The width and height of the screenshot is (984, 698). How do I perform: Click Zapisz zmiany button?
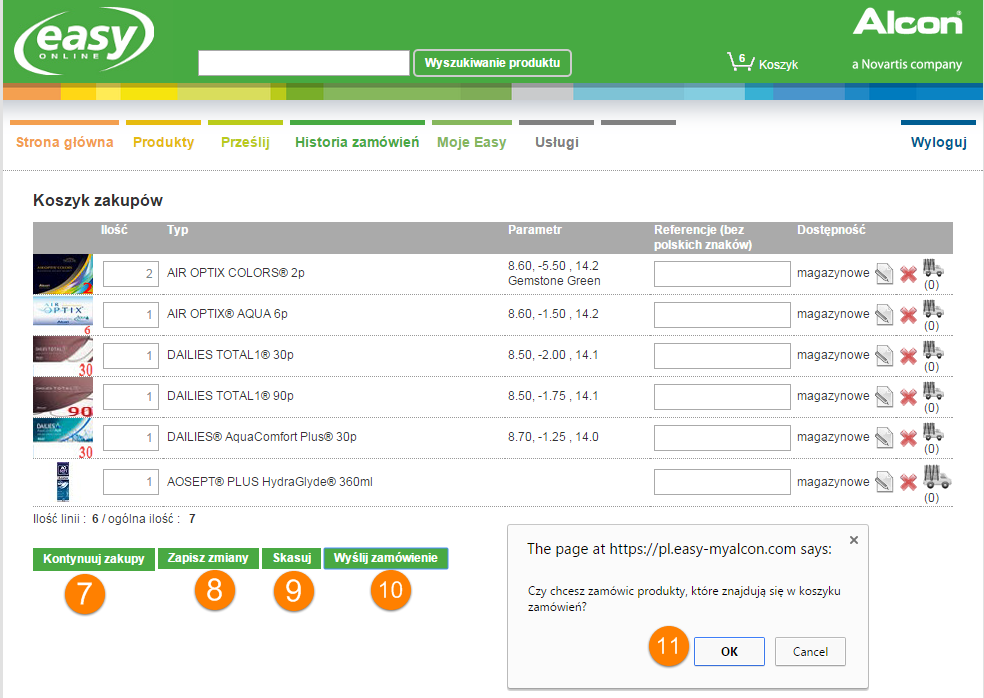tap(208, 558)
